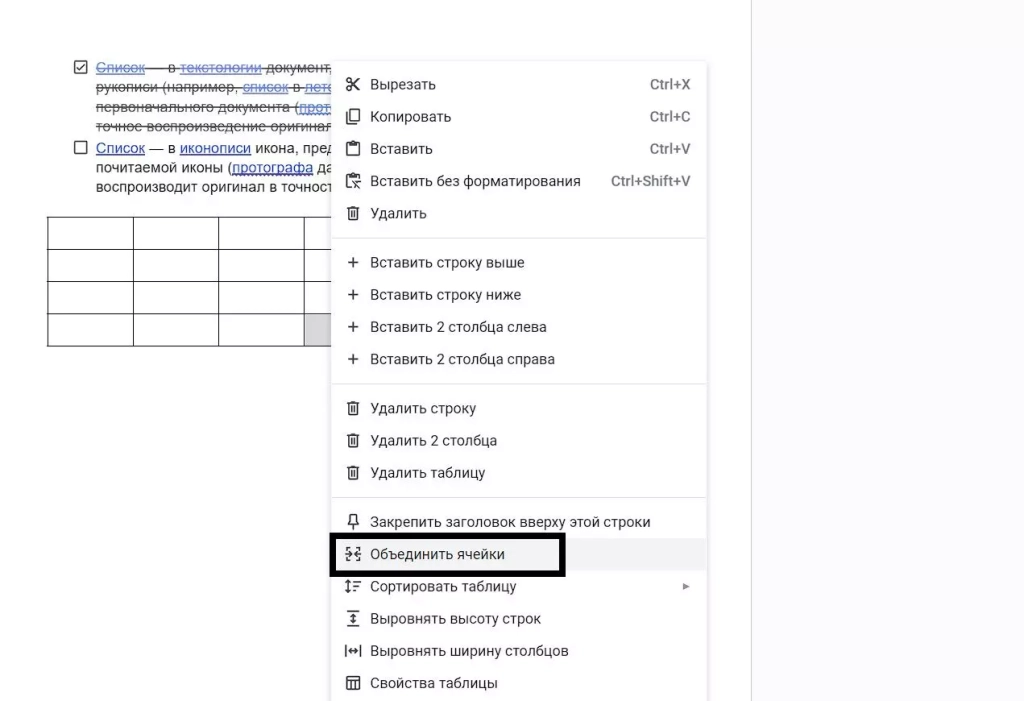
Task: Click the row height alignment icon
Action: coord(352,618)
